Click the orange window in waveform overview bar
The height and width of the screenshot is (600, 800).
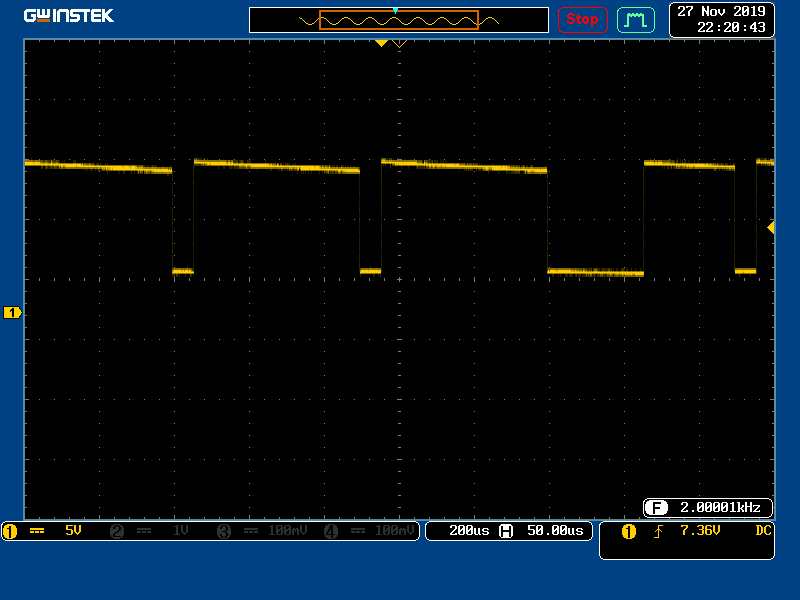(x=399, y=20)
